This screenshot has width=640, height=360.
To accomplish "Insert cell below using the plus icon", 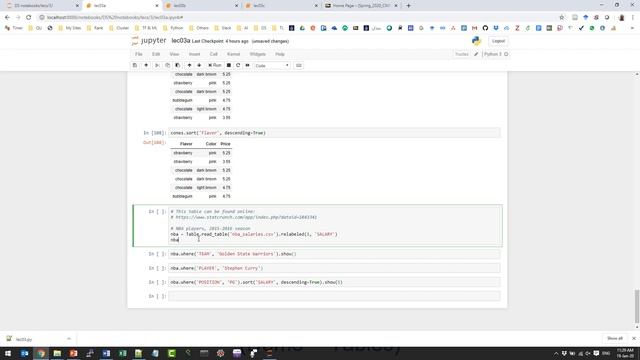I will point(146,65).
